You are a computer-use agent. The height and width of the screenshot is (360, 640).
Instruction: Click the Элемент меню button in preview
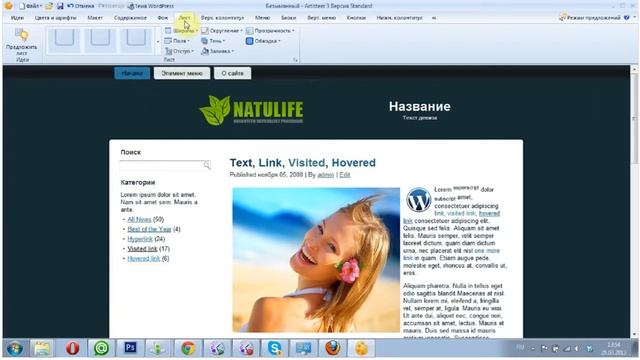coord(182,73)
